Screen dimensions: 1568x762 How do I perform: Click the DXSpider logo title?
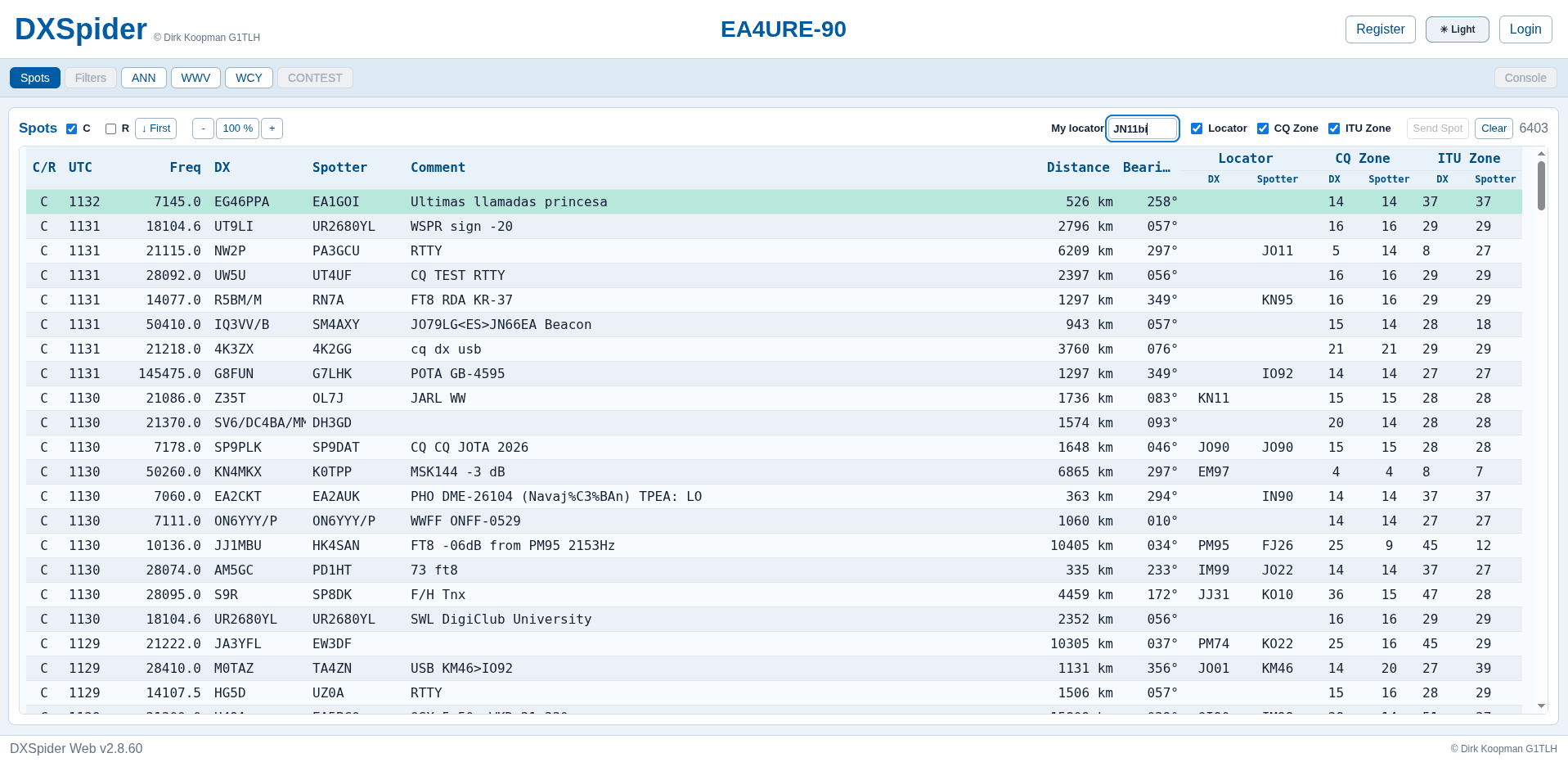tap(81, 29)
